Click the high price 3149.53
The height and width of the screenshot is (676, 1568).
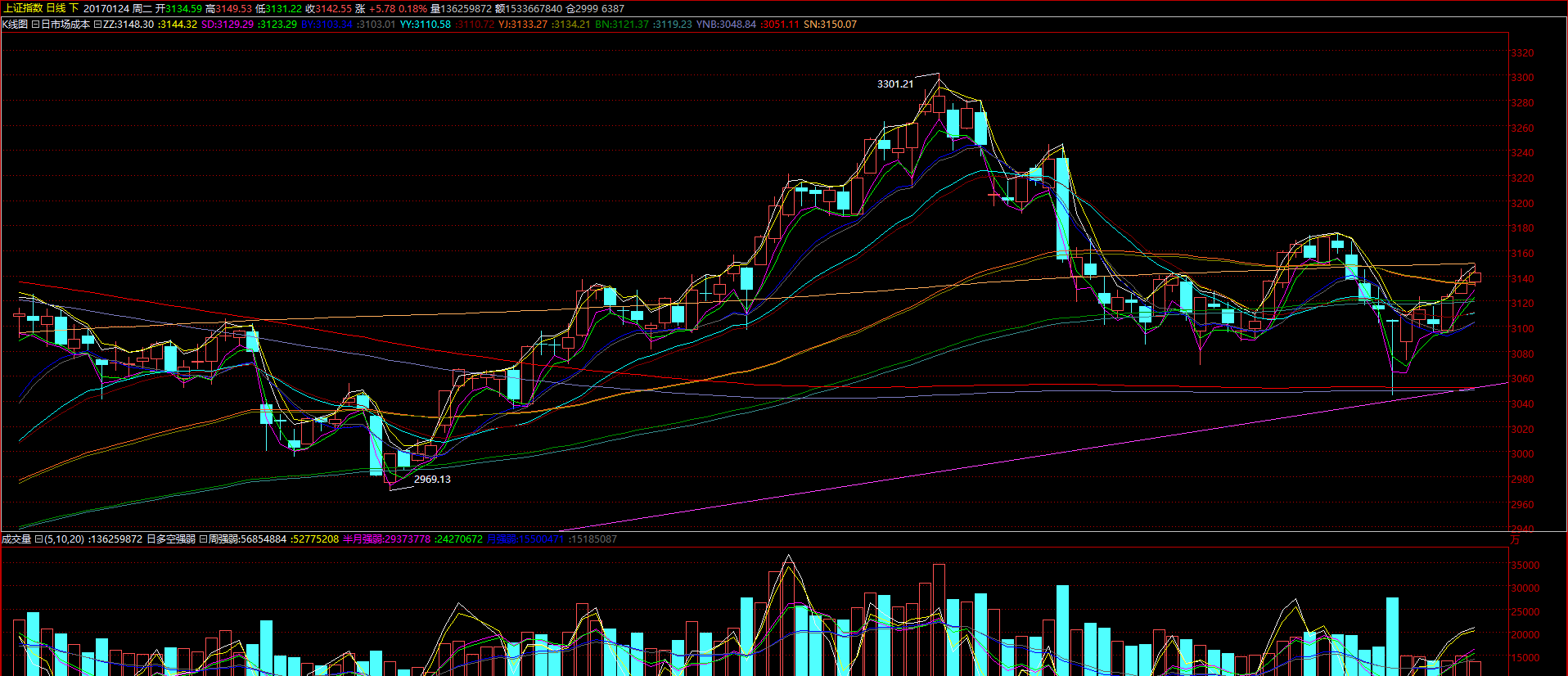pyautogui.click(x=234, y=8)
